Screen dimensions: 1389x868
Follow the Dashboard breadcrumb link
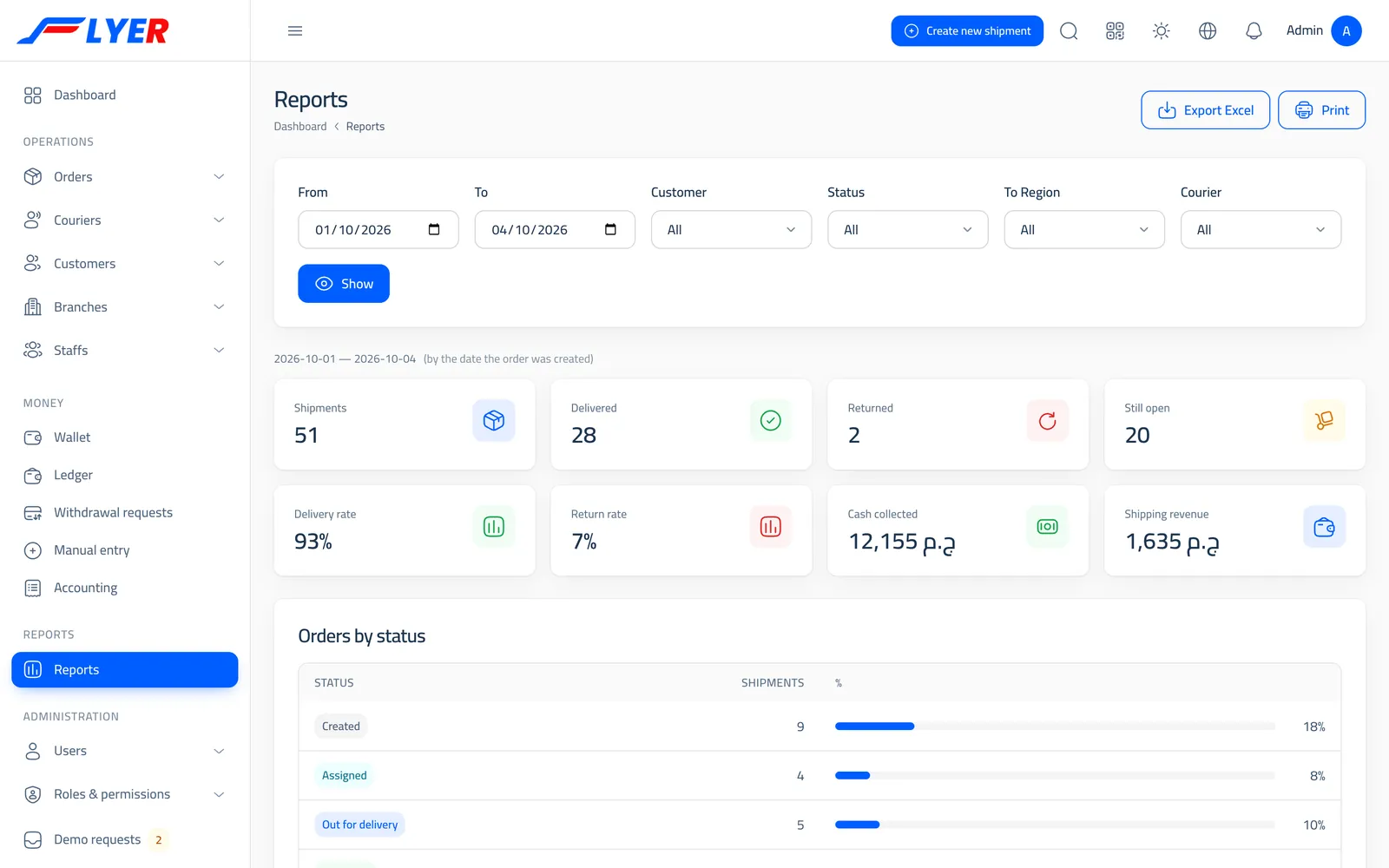click(300, 127)
